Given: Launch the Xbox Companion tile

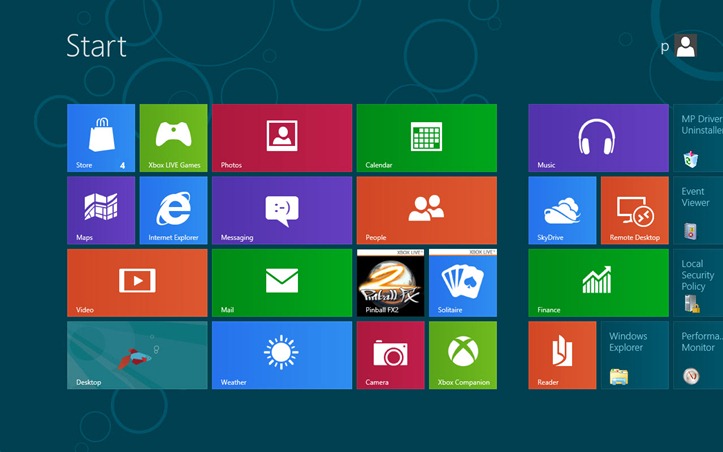Looking at the screenshot, I should click(463, 355).
